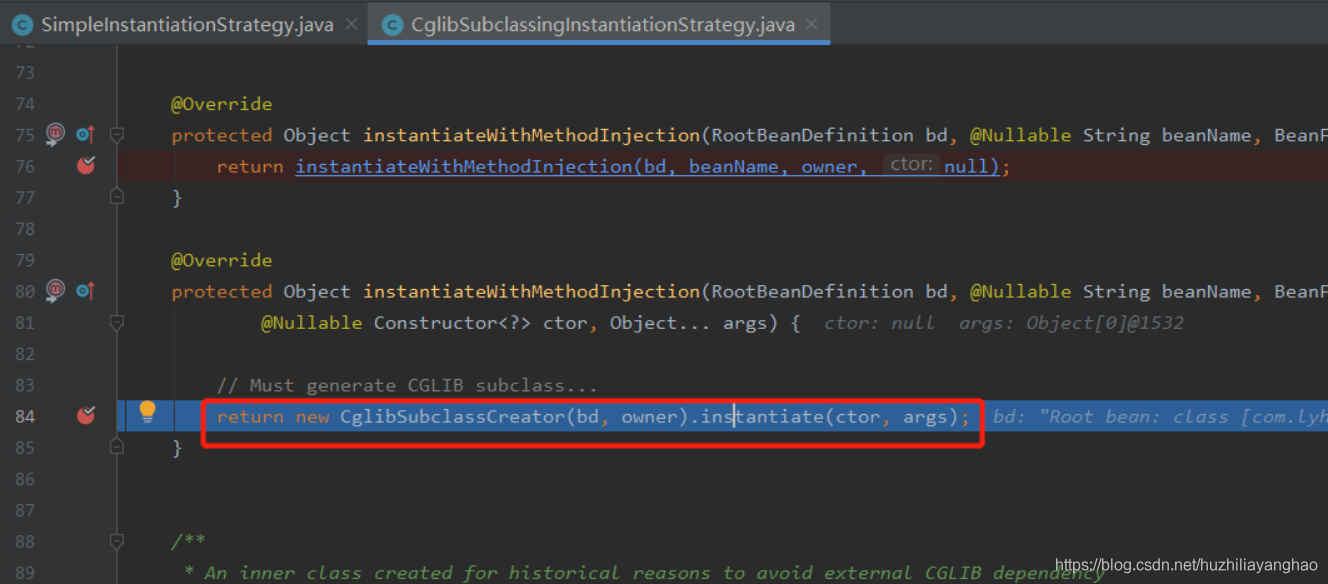
Task: Collapse the method fold marker at line 75
Action: pos(117,134)
